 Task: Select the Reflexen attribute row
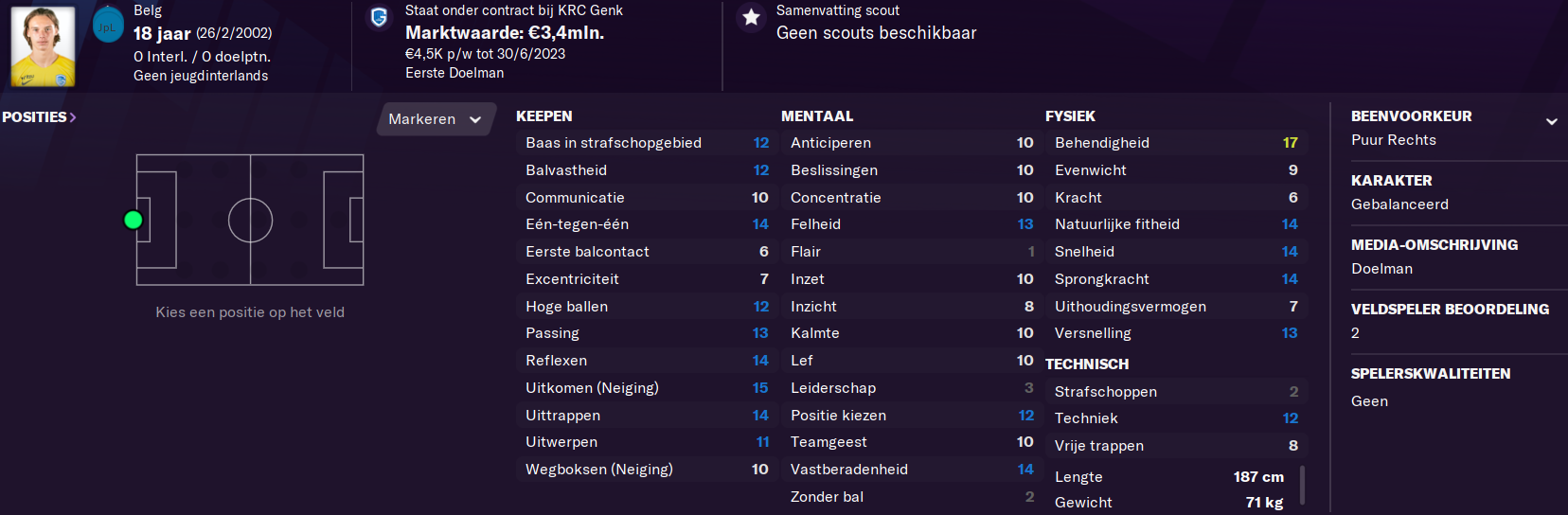coord(647,361)
